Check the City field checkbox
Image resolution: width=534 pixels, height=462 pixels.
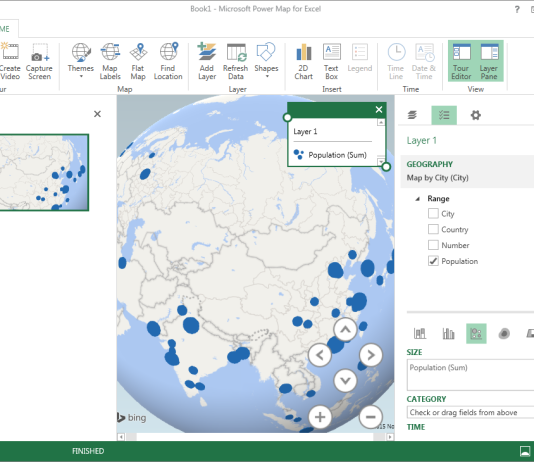click(433, 213)
